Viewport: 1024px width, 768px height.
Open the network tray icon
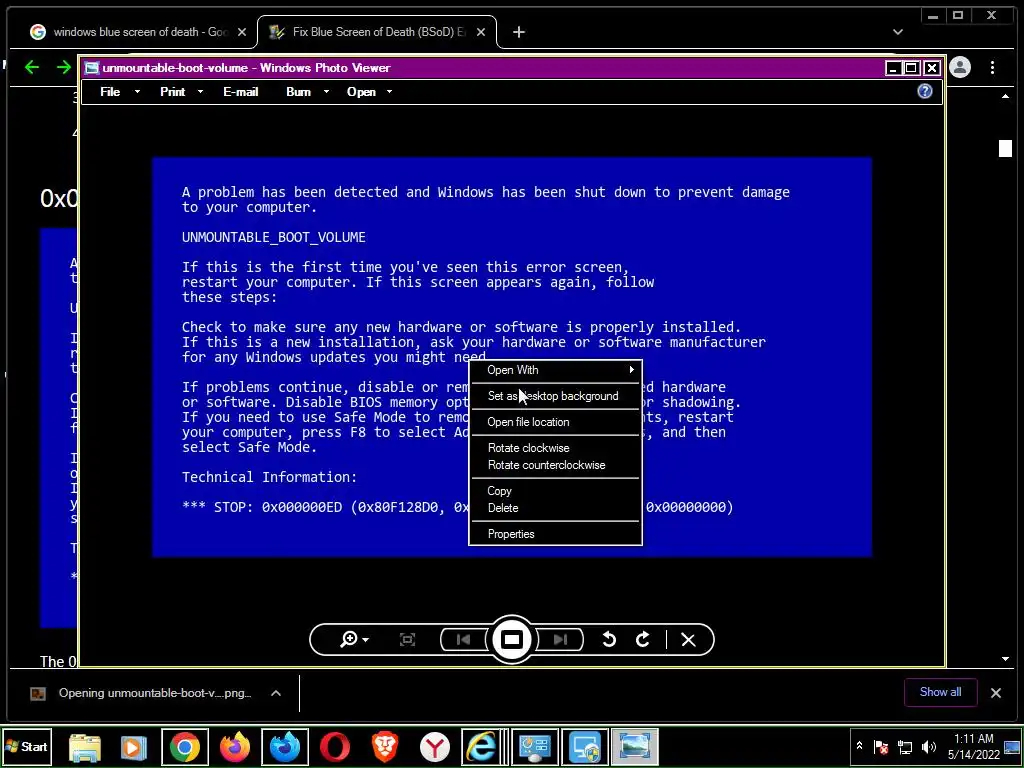(x=905, y=746)
